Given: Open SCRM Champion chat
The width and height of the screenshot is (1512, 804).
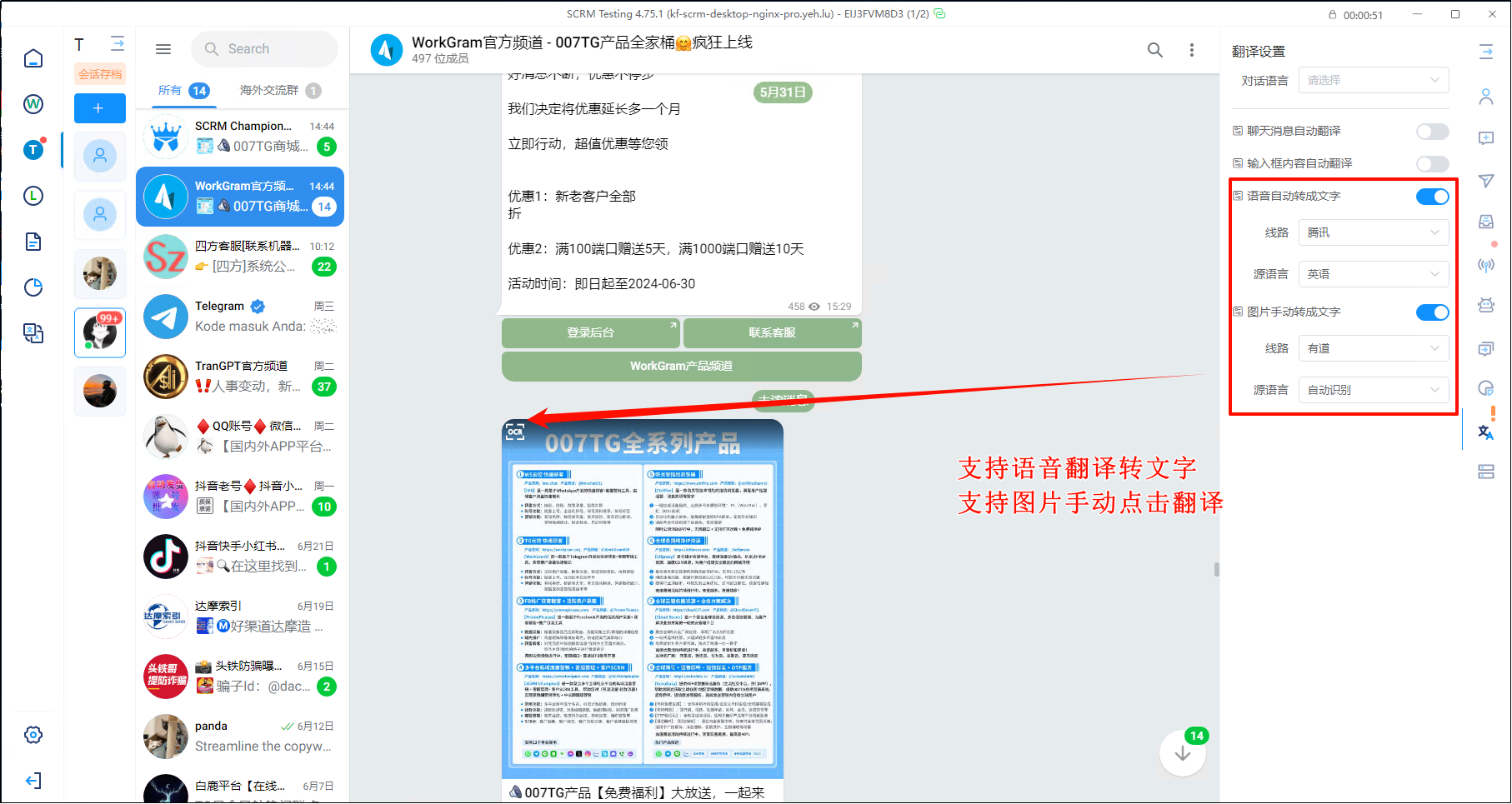Looking at the screenshot, I should click(x=240, y=137).
